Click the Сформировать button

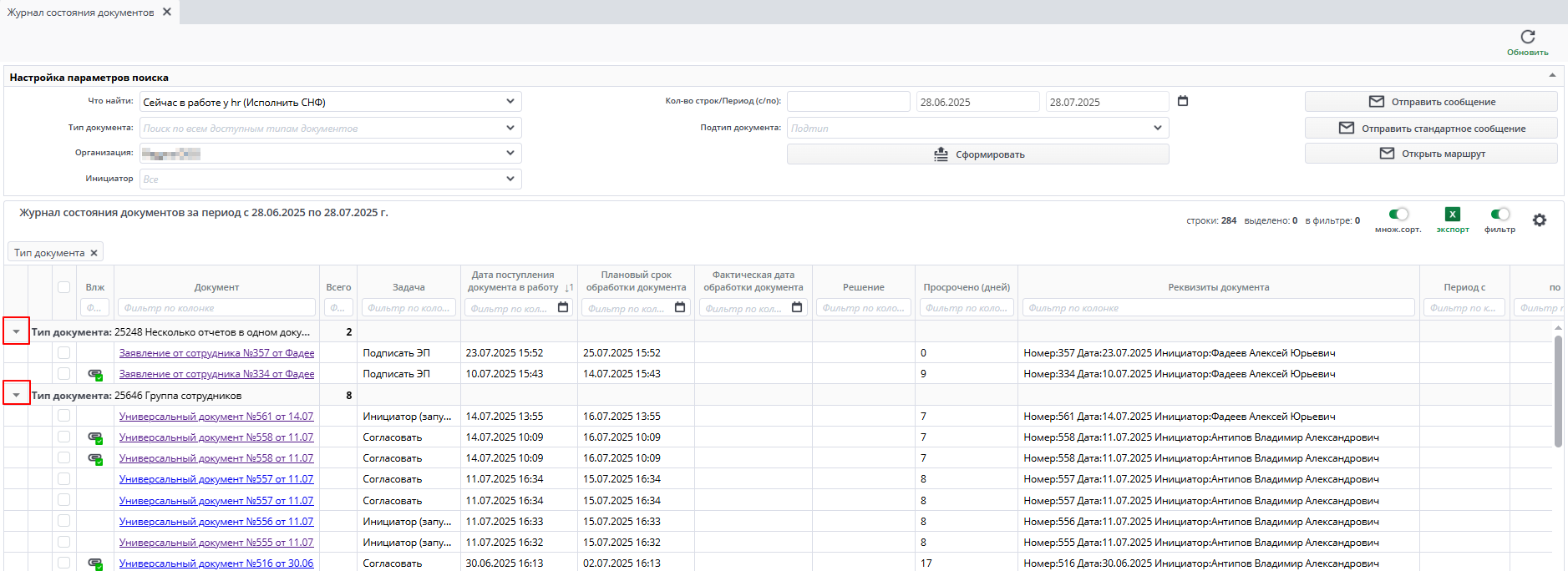tap(977, 154)
